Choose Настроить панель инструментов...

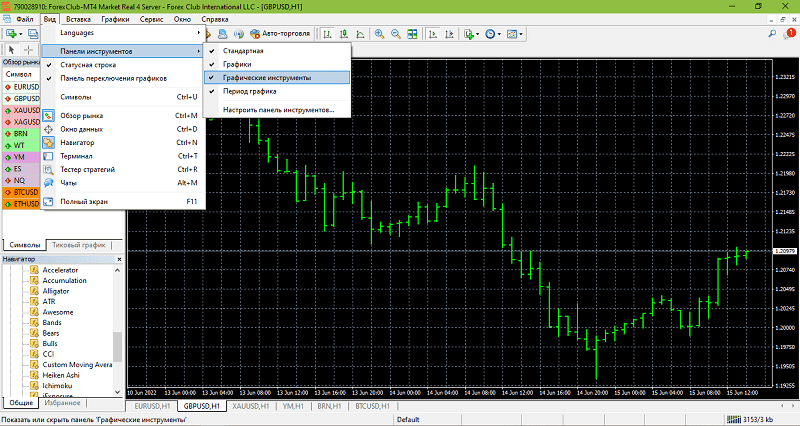tap(277, 110)
